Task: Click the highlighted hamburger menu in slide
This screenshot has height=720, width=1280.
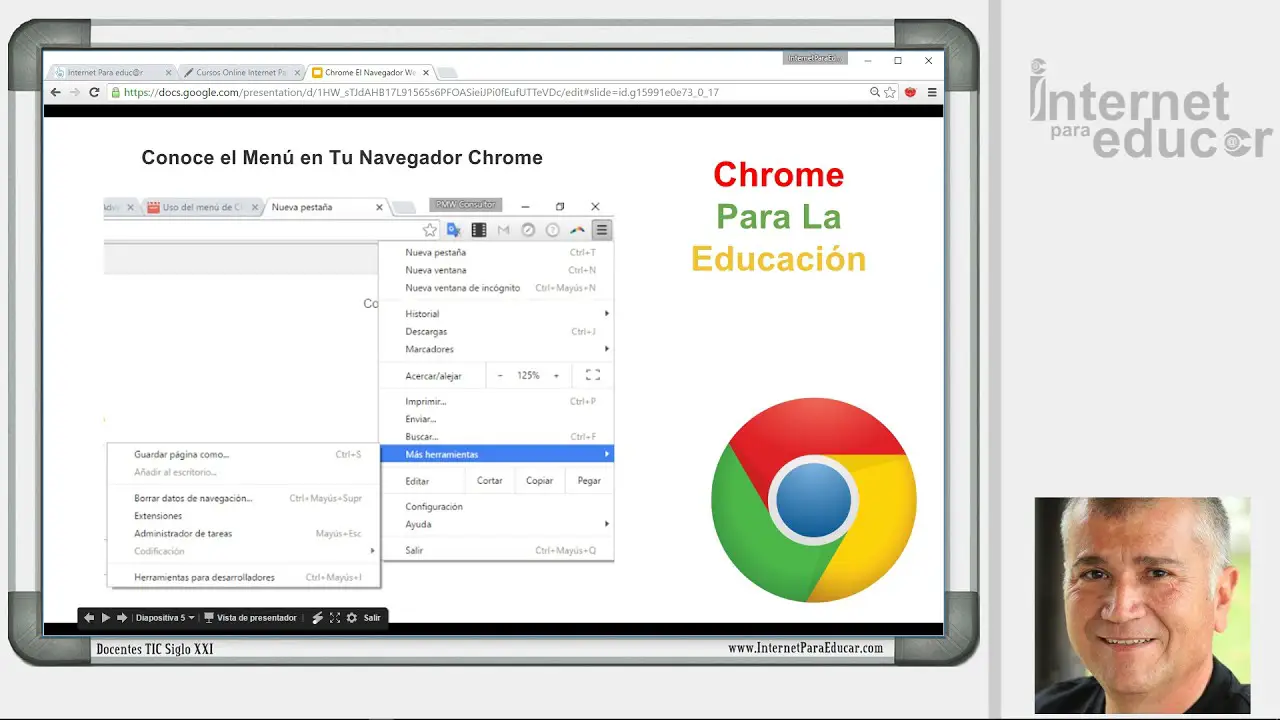Action: (x=601, y=230)
